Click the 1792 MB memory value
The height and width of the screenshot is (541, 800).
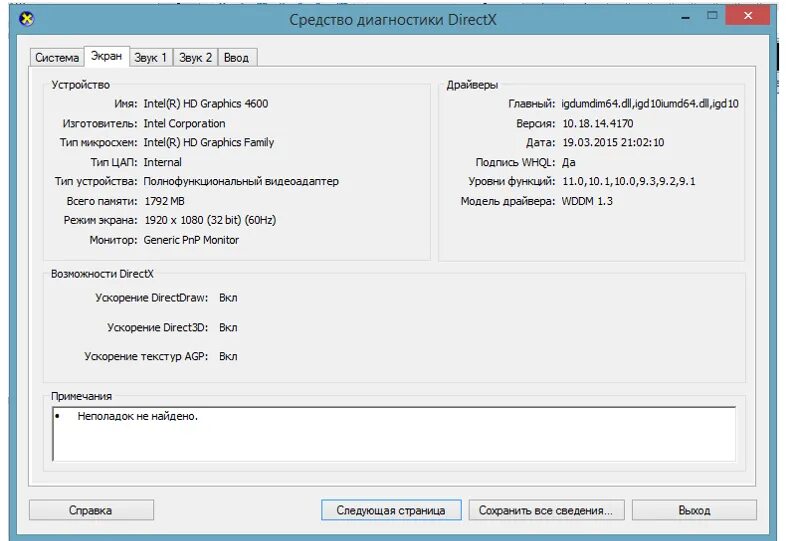point(164,201)
